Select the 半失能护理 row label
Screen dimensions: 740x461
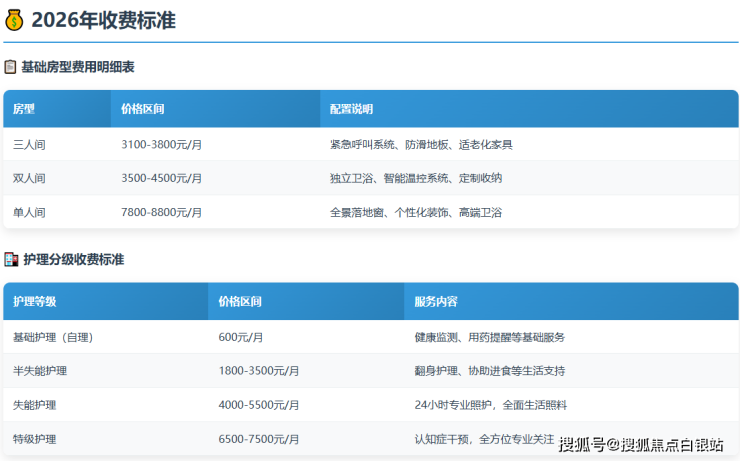pyautogui.click(x=40, y=371)
